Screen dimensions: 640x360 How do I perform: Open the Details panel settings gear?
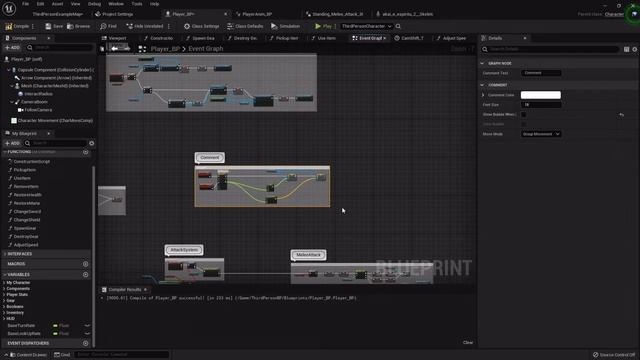pyautogui.click(x=635, y=49)
